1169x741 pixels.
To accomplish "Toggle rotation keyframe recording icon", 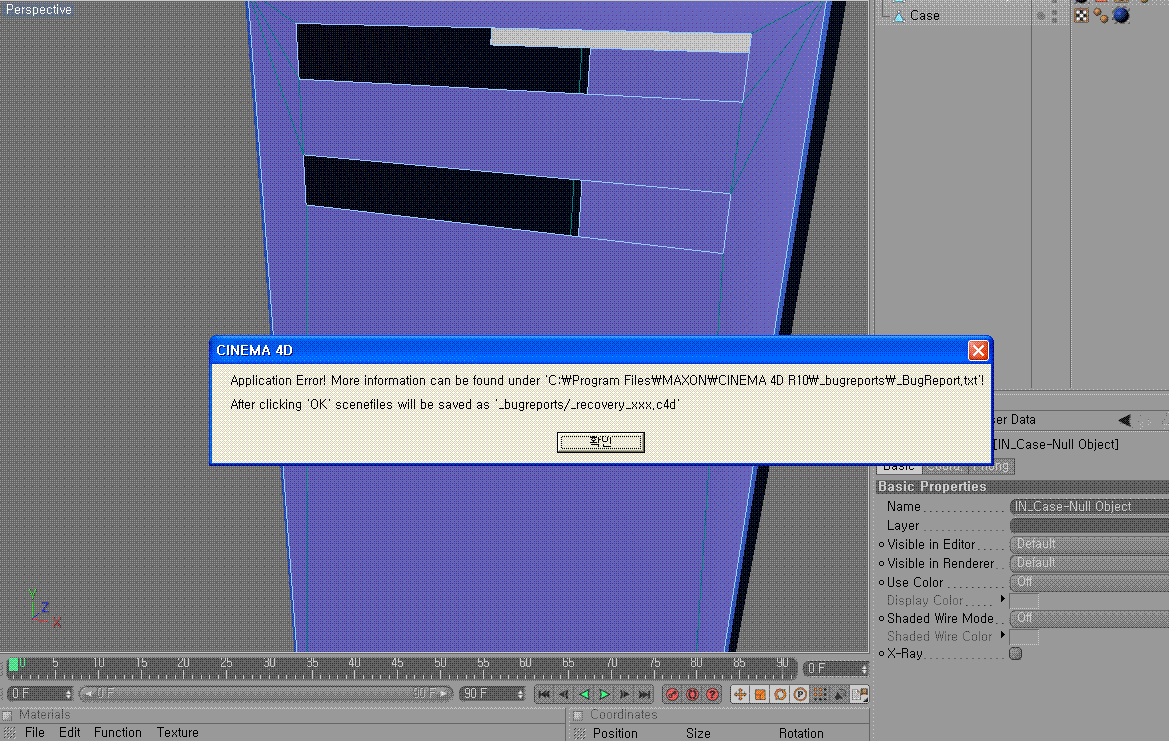I will (x=780, y=695).
